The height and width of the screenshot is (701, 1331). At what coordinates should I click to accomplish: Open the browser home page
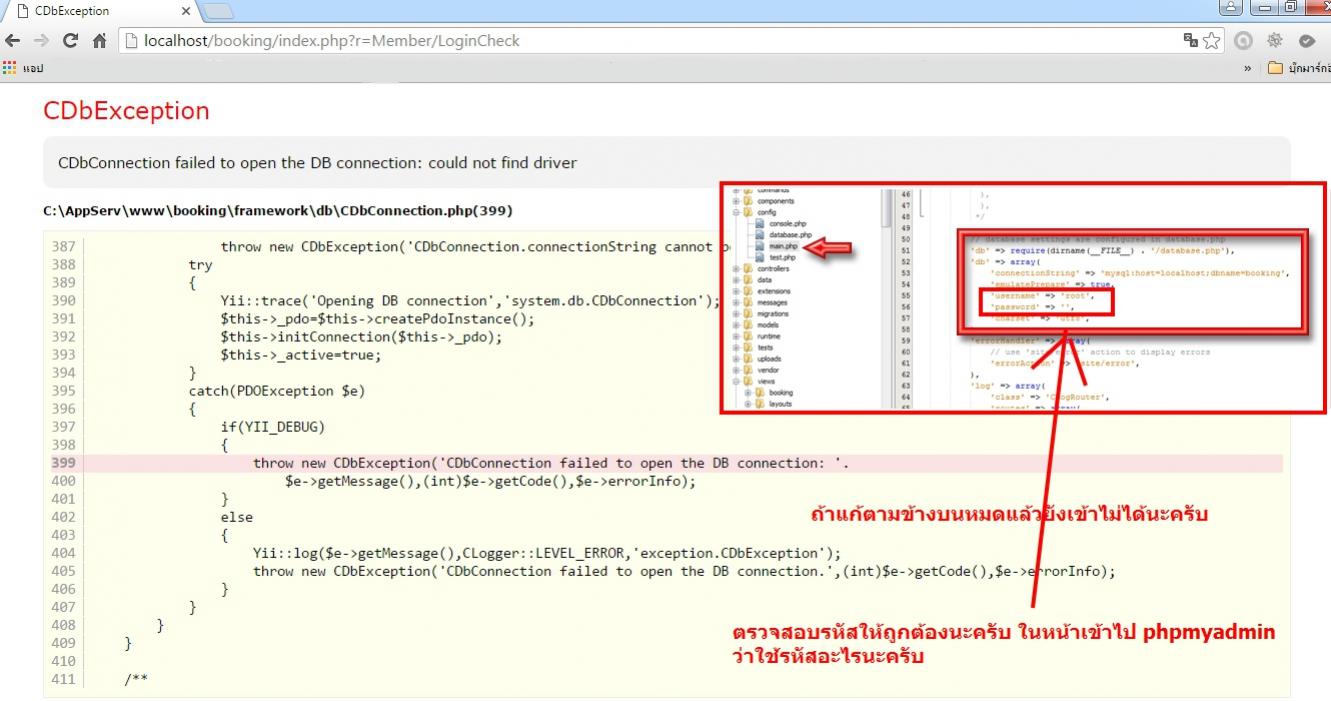[x=99, y=41]
